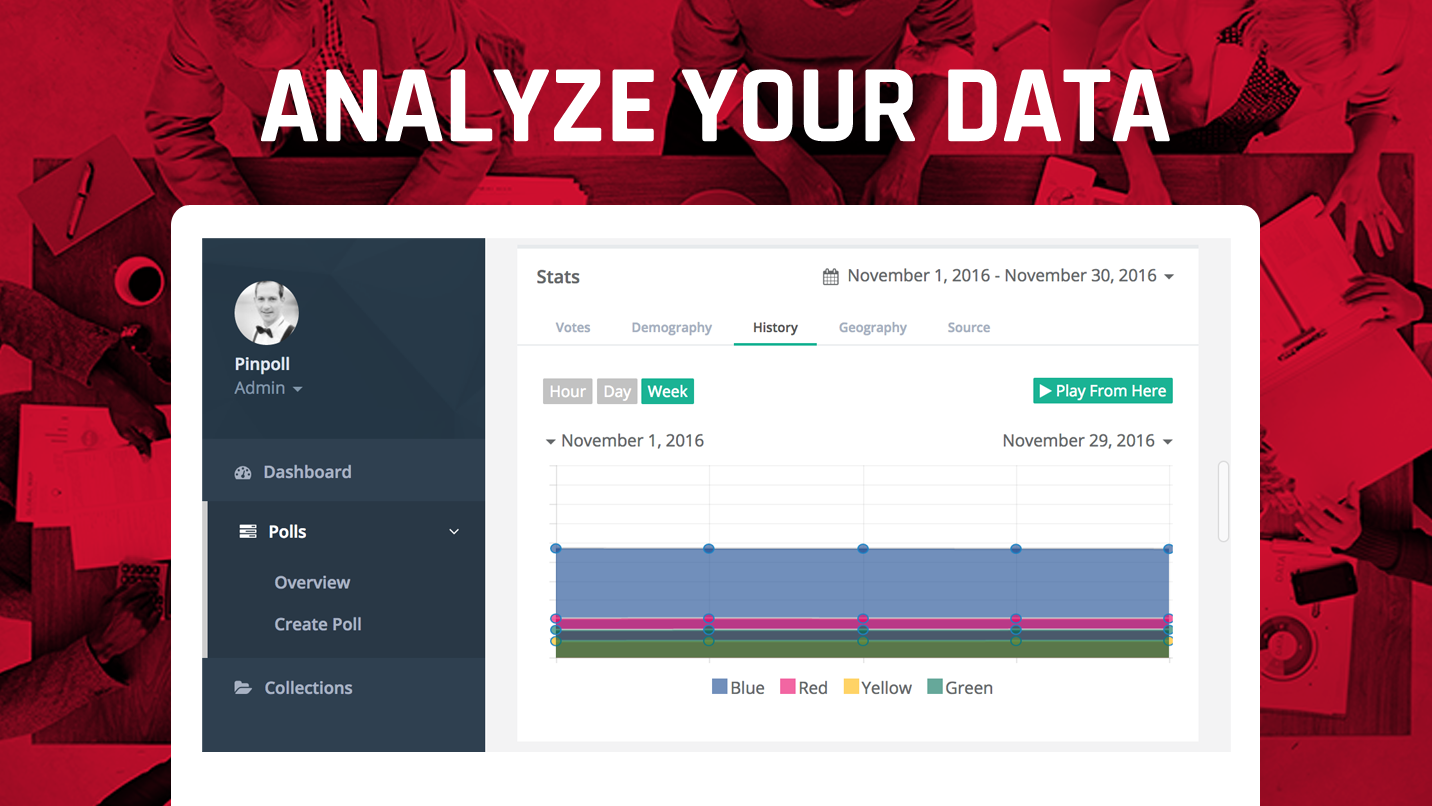Image resolution: width=1432 pixels, height=806 pixels.
Task: Open the Polls Overview page
Action: point(312,583)
